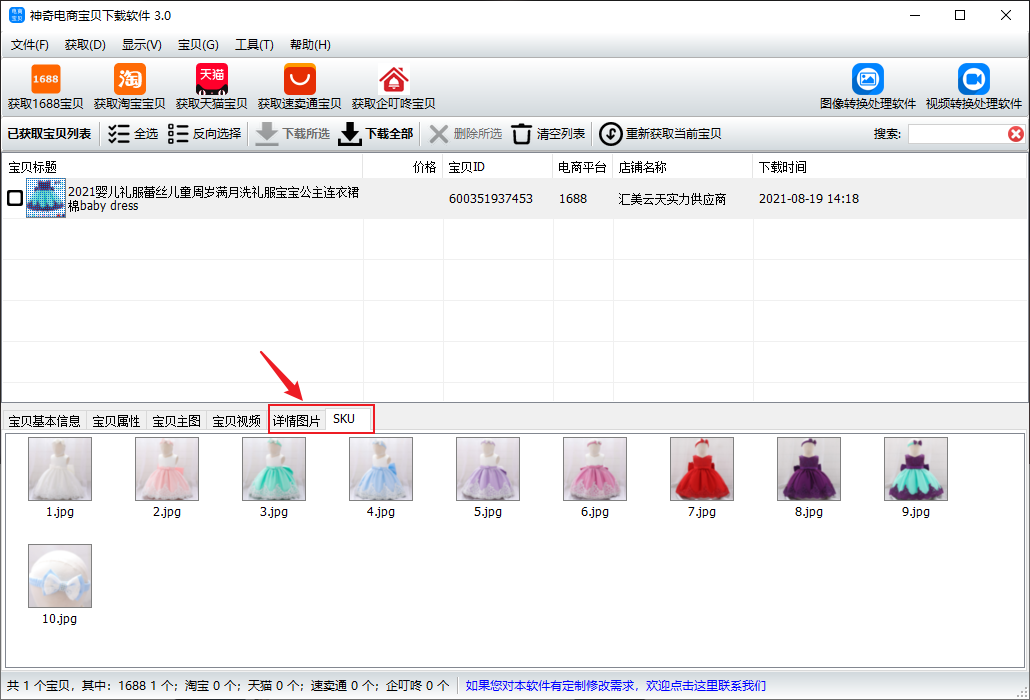Open the 宝贝(G) menu
The height and width of the screenshot is (700, 1030).
click(x=198, y=45)
